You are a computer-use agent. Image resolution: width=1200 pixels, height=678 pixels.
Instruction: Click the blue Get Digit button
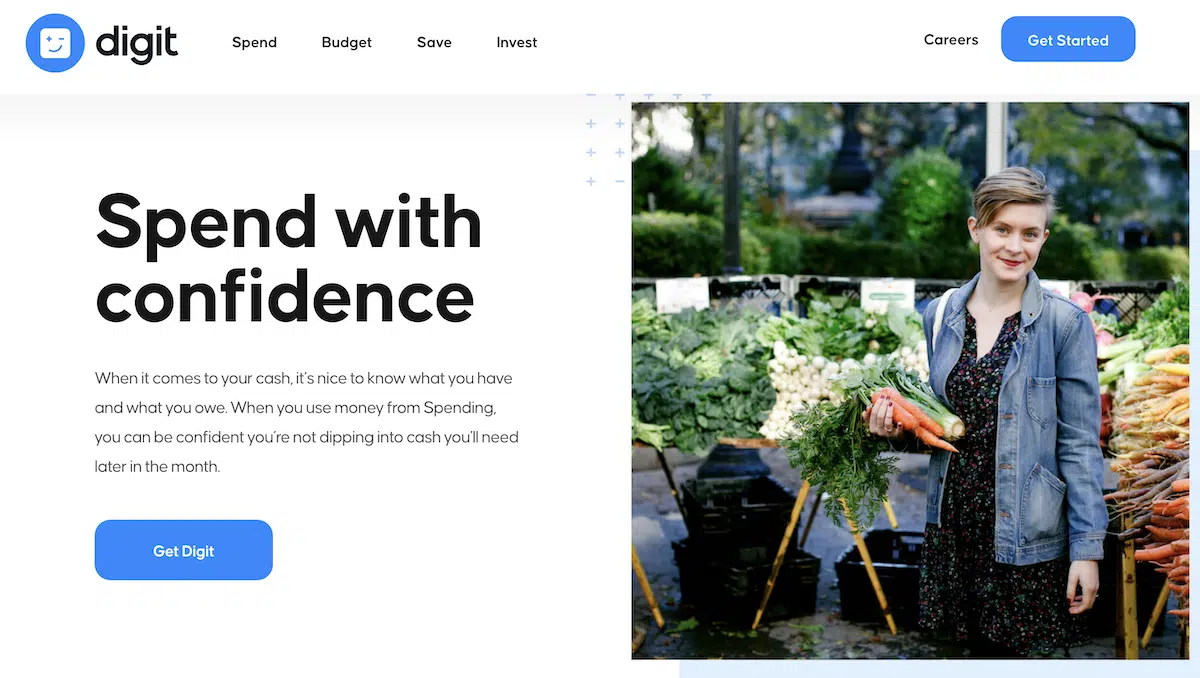pyautogui.click(x=184, y=550)
